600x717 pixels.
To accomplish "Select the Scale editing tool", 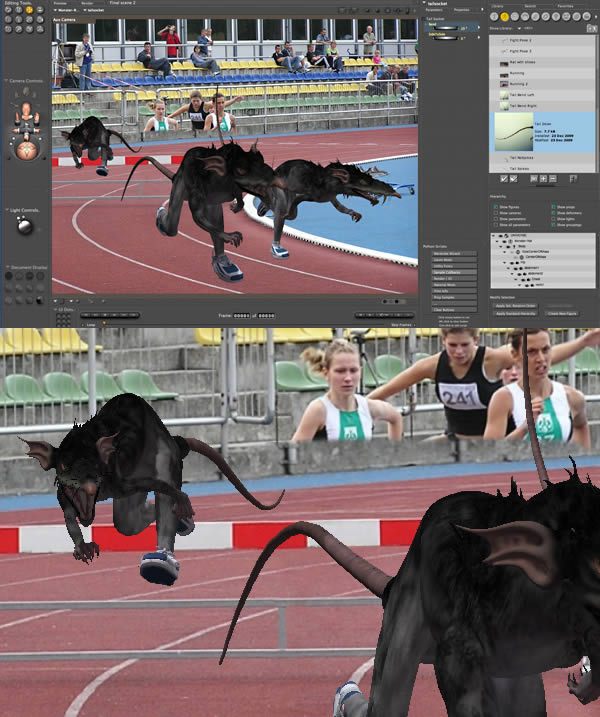I will coord(8,20).
